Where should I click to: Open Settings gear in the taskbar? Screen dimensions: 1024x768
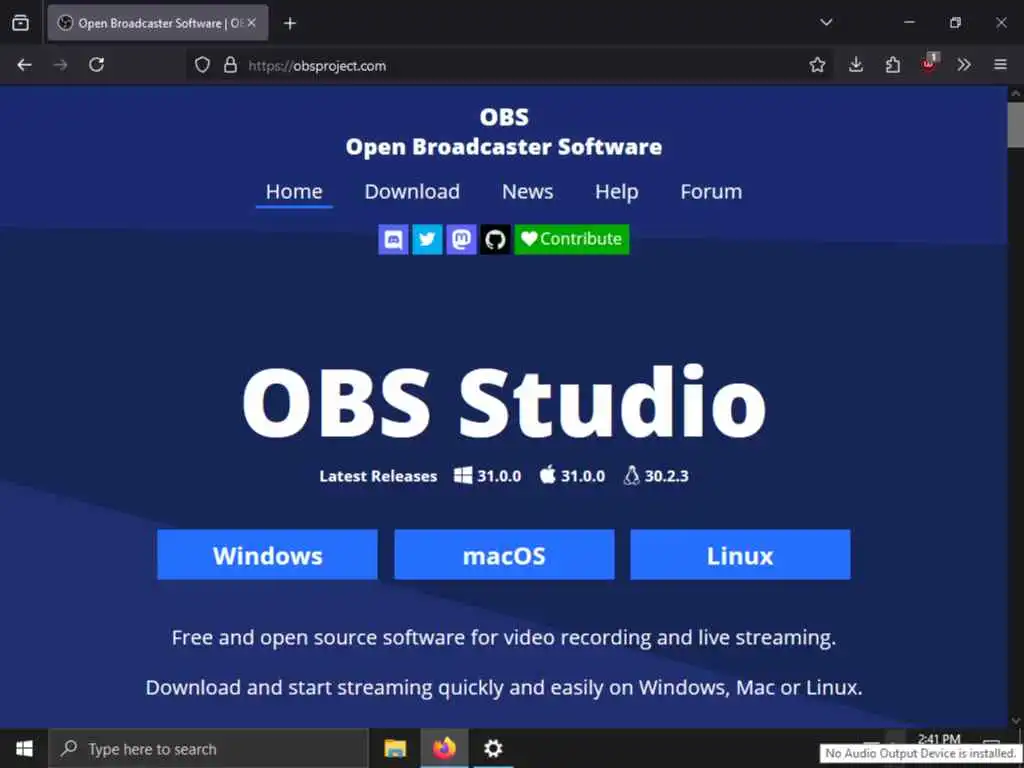(493, 748)
